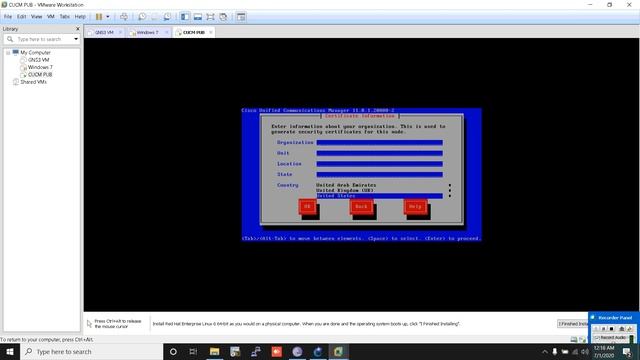Click the VM network adapter status icon
Image resolution: width=640 pixels, height=360 pixels.
pos(582,339)
